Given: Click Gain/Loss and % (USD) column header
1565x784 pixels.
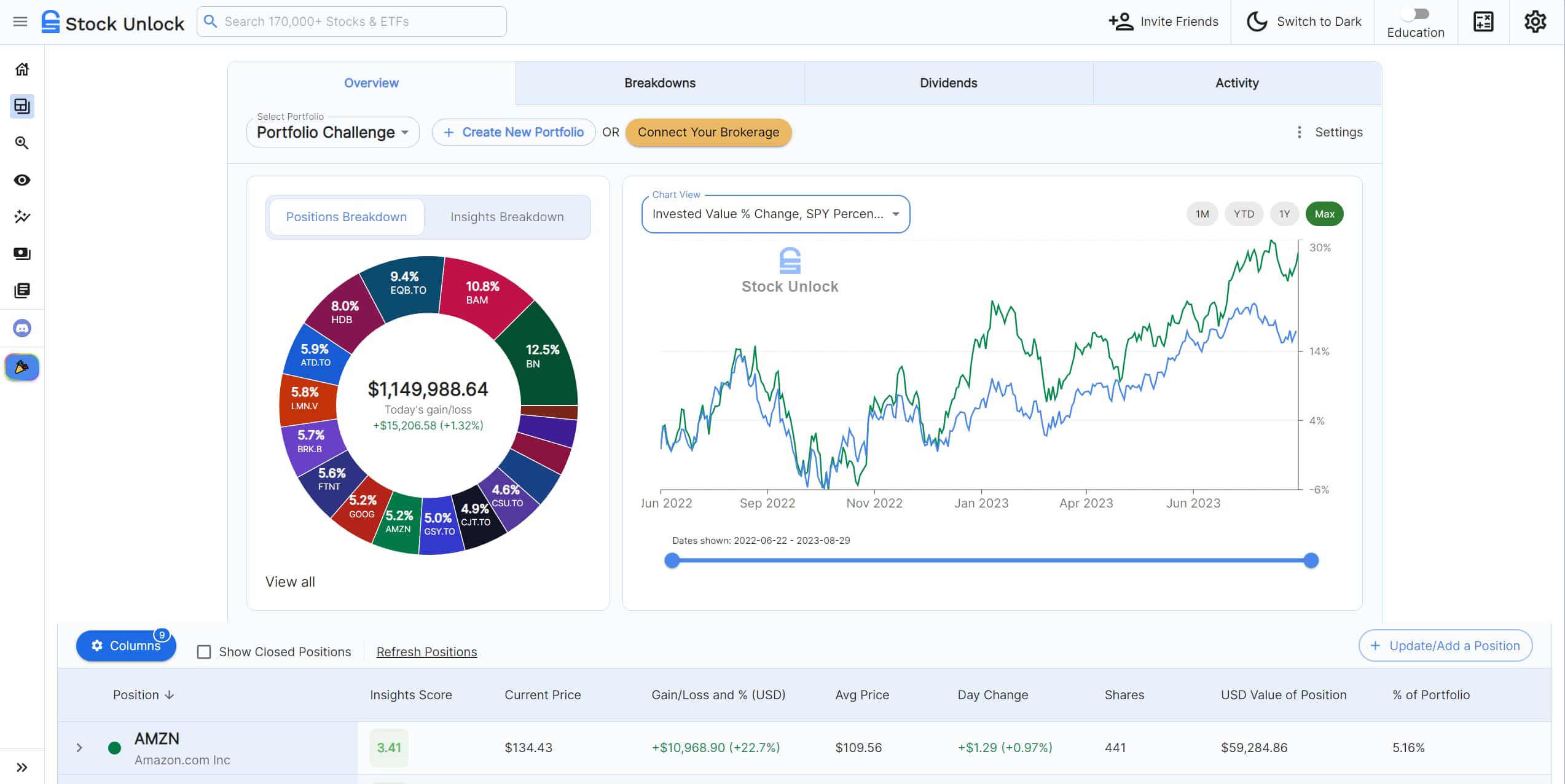Looking at the screenshot, I should point(718,695).
